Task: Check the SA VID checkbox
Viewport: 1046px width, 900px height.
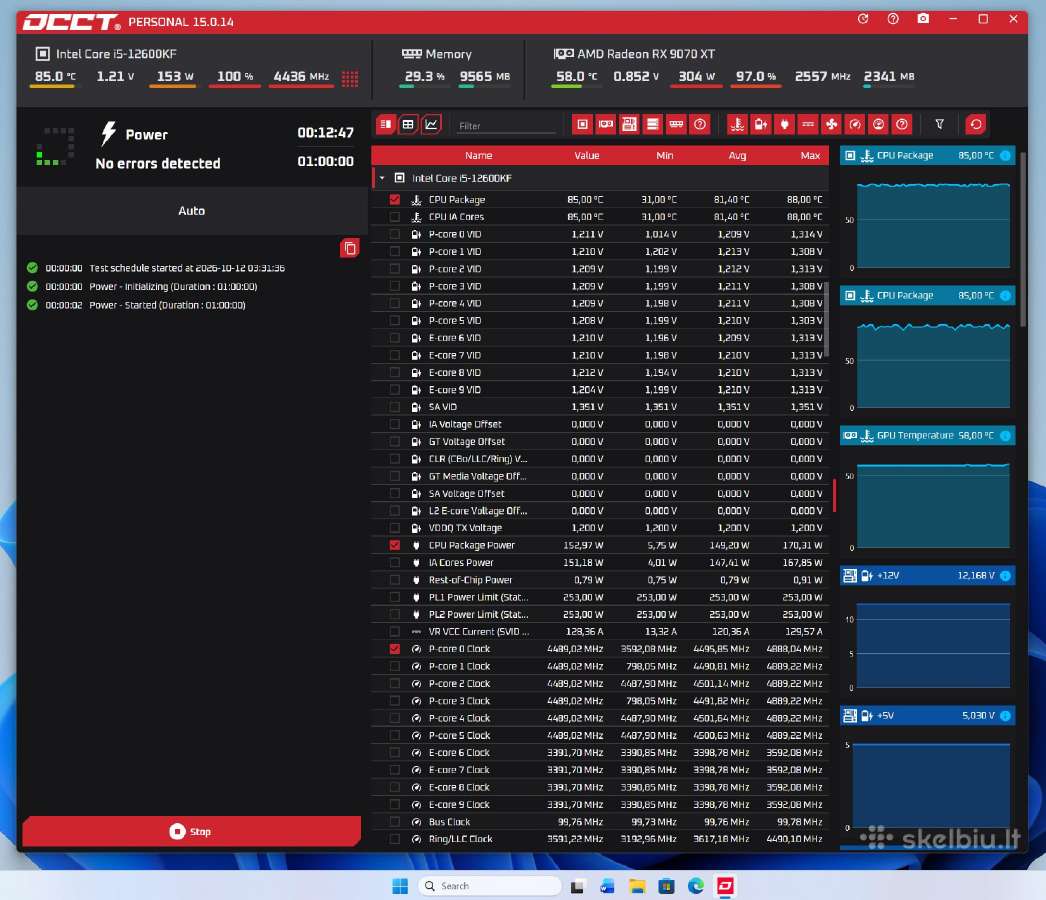Action: [x=395, y=407]
